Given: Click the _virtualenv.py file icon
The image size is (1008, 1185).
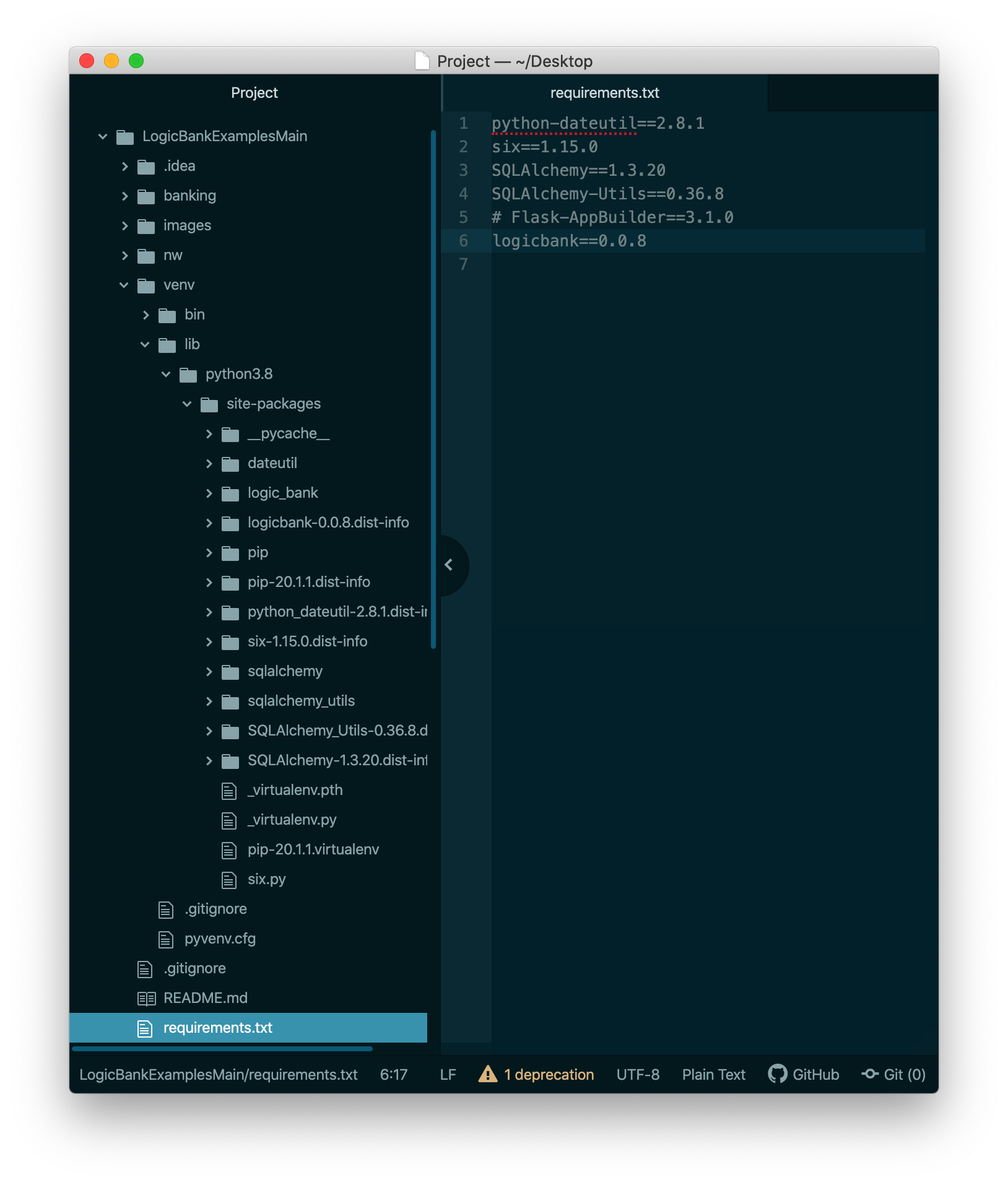Looking at the screenshot, I should (x=229, y=820).
